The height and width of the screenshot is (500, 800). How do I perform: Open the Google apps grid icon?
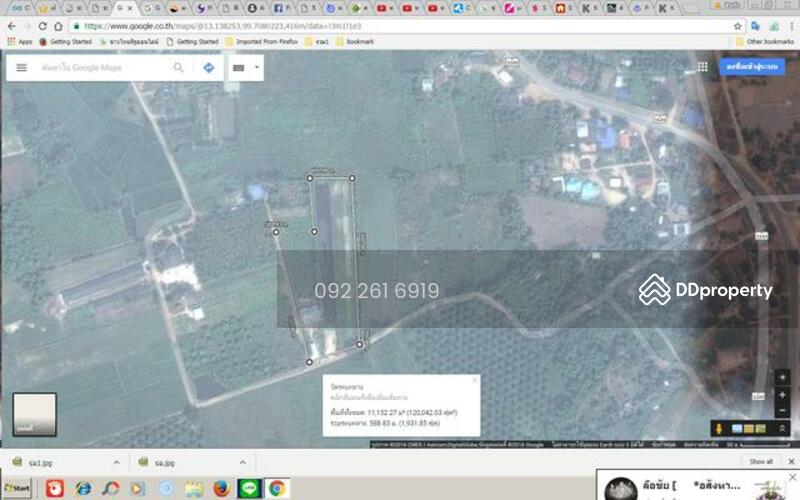click(x=703, y=67)
